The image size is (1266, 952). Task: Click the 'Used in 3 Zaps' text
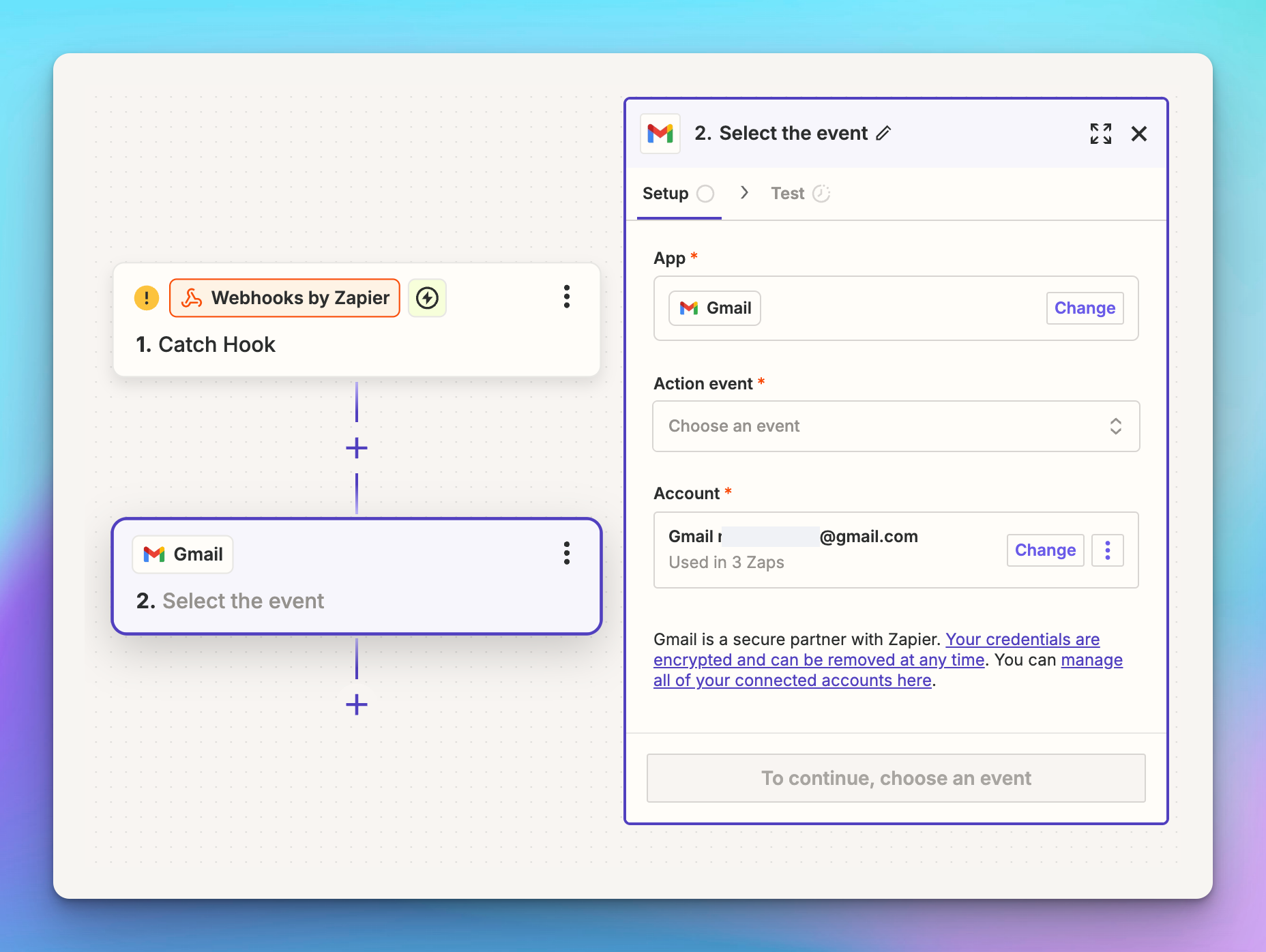[726, 563]
